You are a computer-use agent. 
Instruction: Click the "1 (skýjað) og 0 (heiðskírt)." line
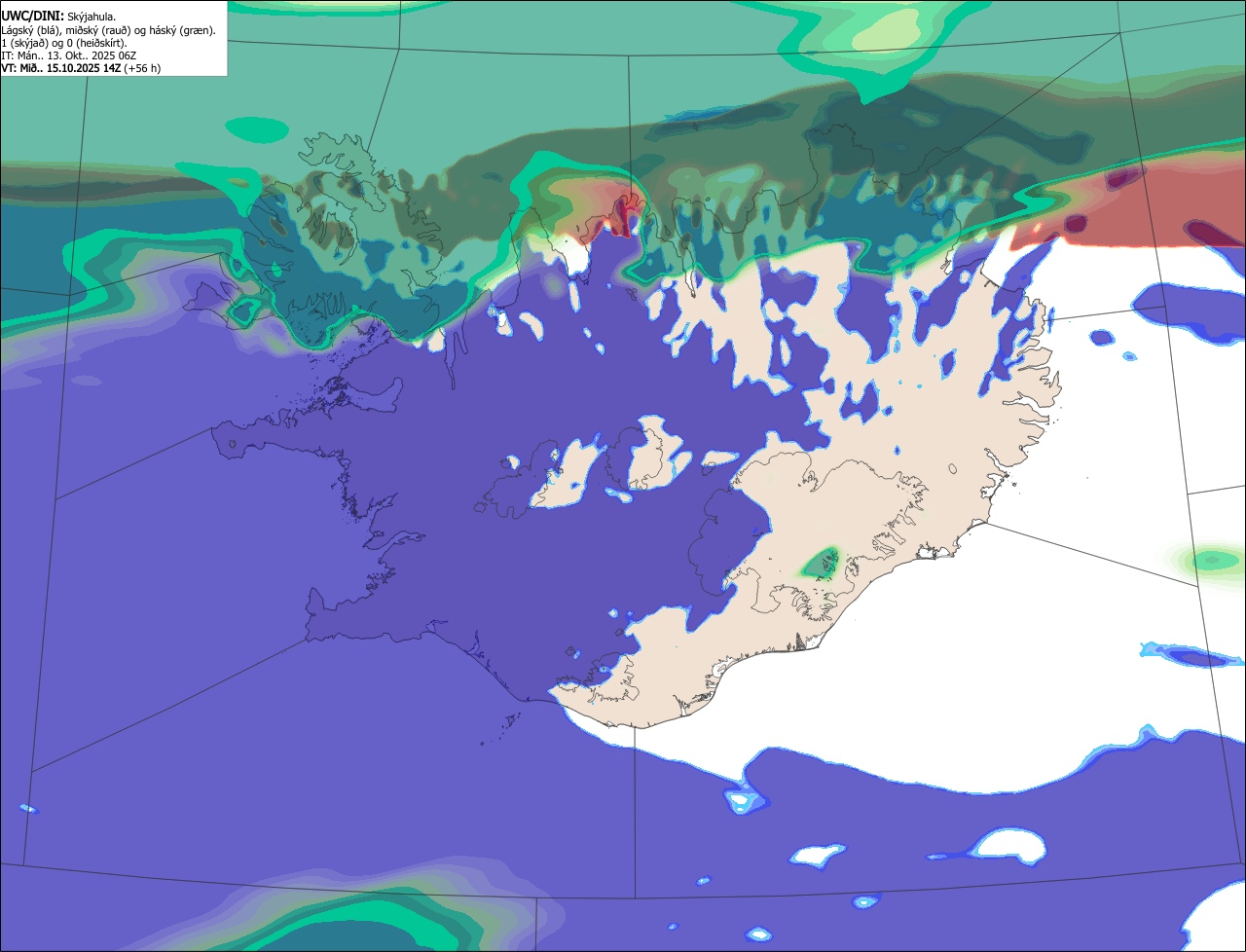click(x=64, y=43)
